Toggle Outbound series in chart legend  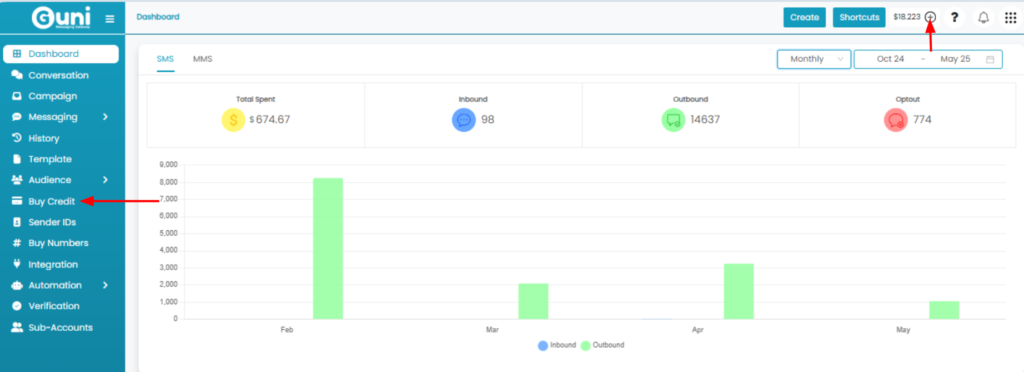tap(602, 345)
